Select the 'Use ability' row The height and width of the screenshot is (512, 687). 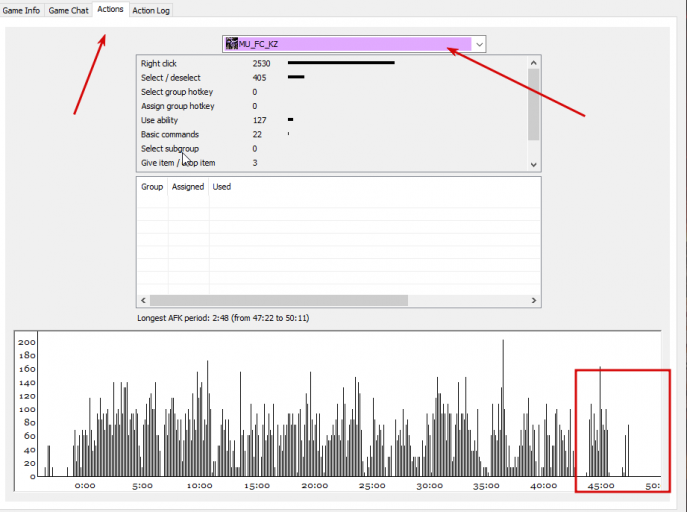point(332,120)
